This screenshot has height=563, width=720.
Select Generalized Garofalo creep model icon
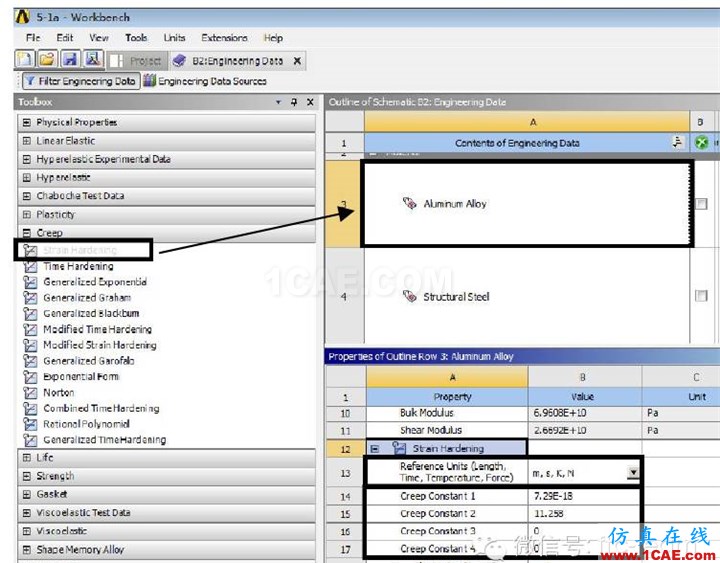point(30,361)
